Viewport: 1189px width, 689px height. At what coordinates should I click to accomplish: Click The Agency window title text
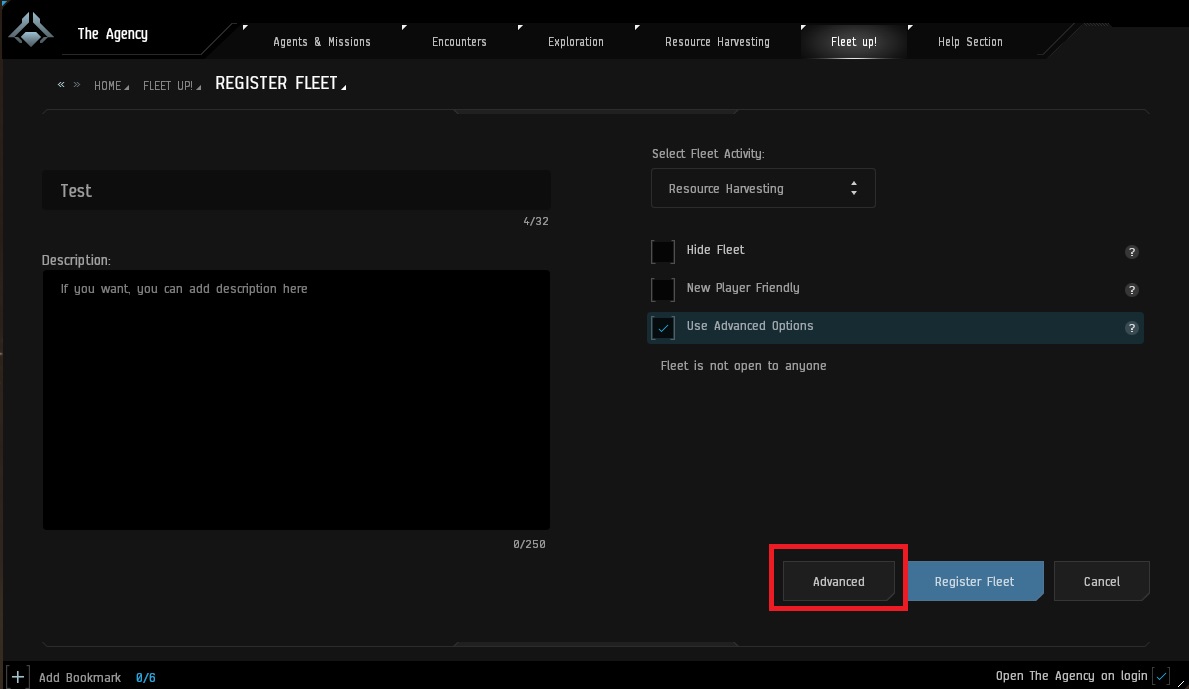(x=112, y=33)
